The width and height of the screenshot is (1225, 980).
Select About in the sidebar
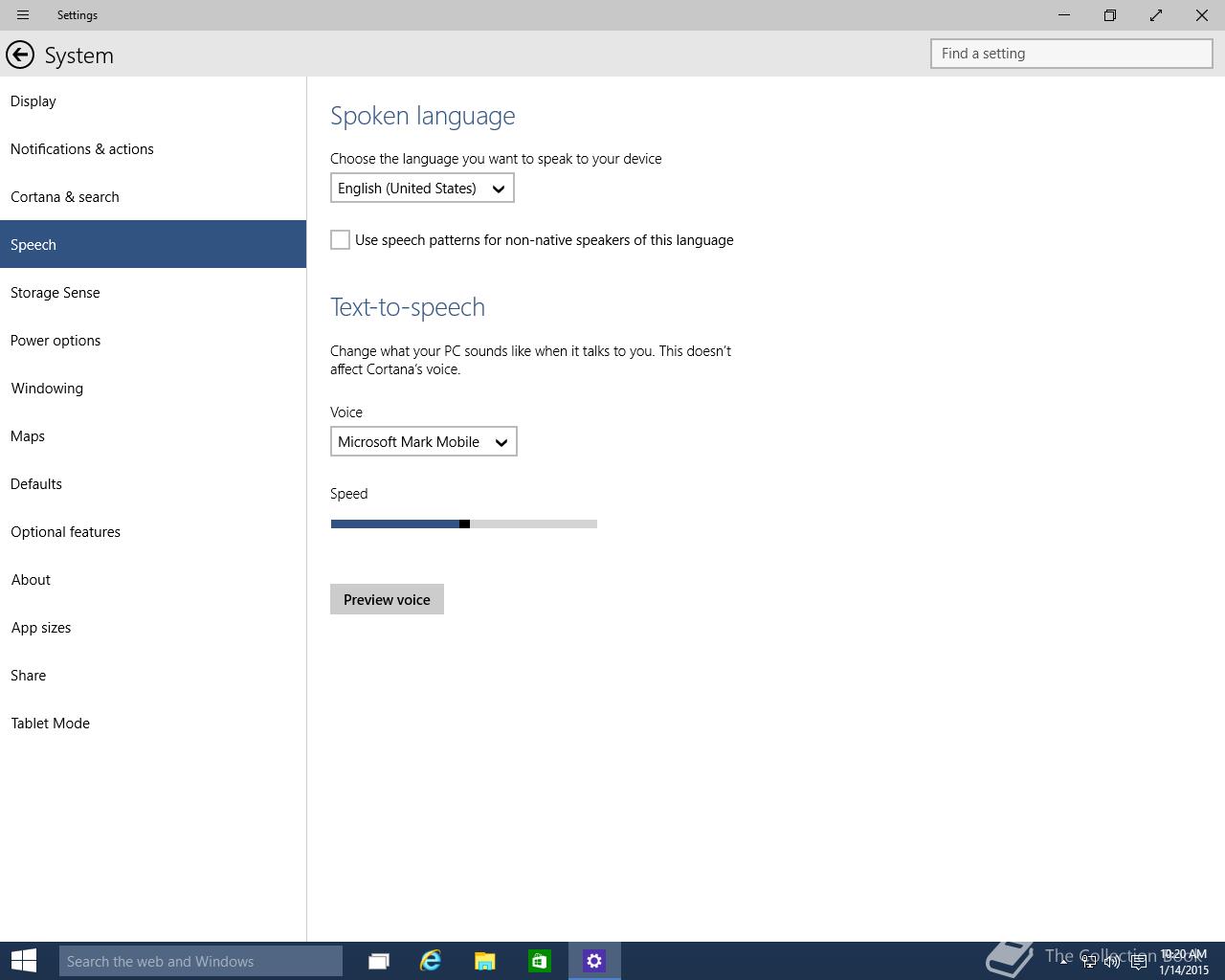pyautogui.click(x=153, y=579)
